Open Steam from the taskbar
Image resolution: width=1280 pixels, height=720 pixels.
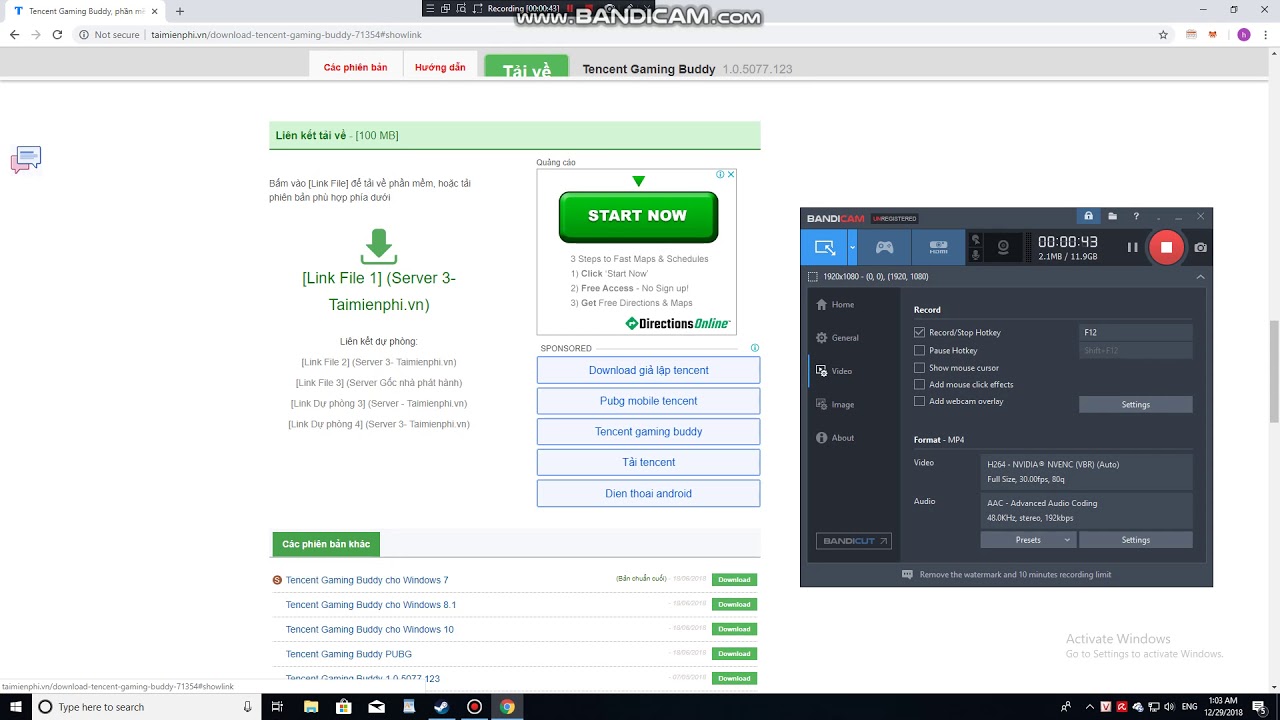[x=441, y=707]
